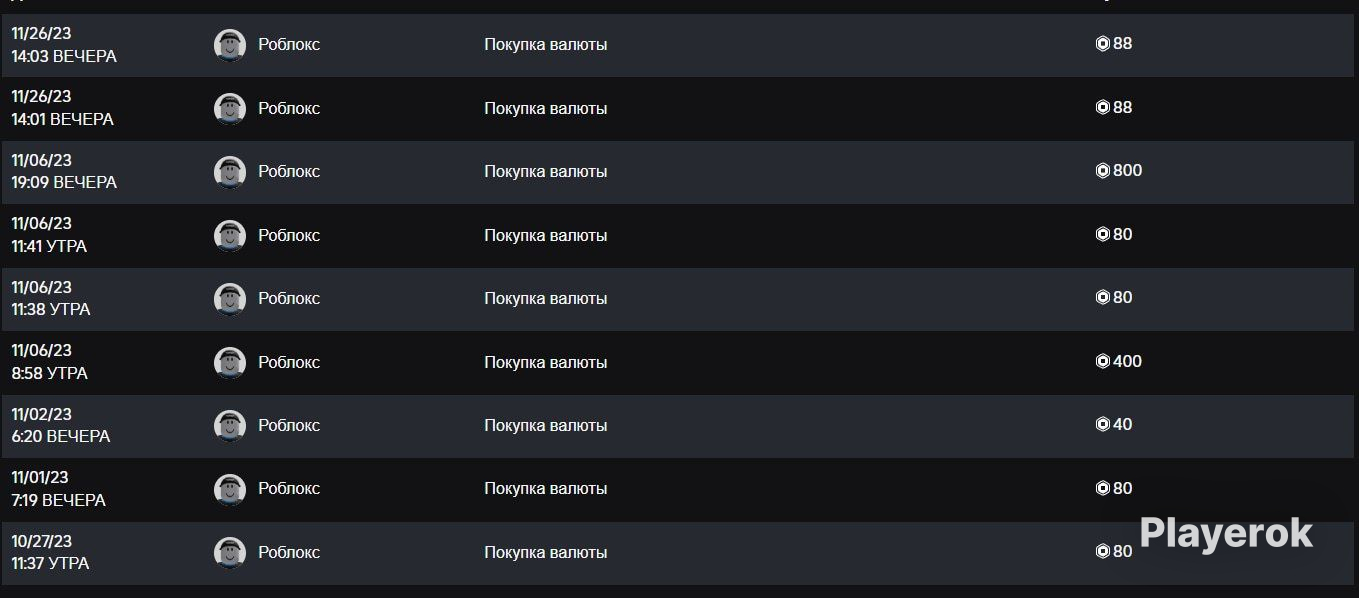Select the 11/26/23 14:03 ВЕЧЕРА date cell

click(64, 45)
